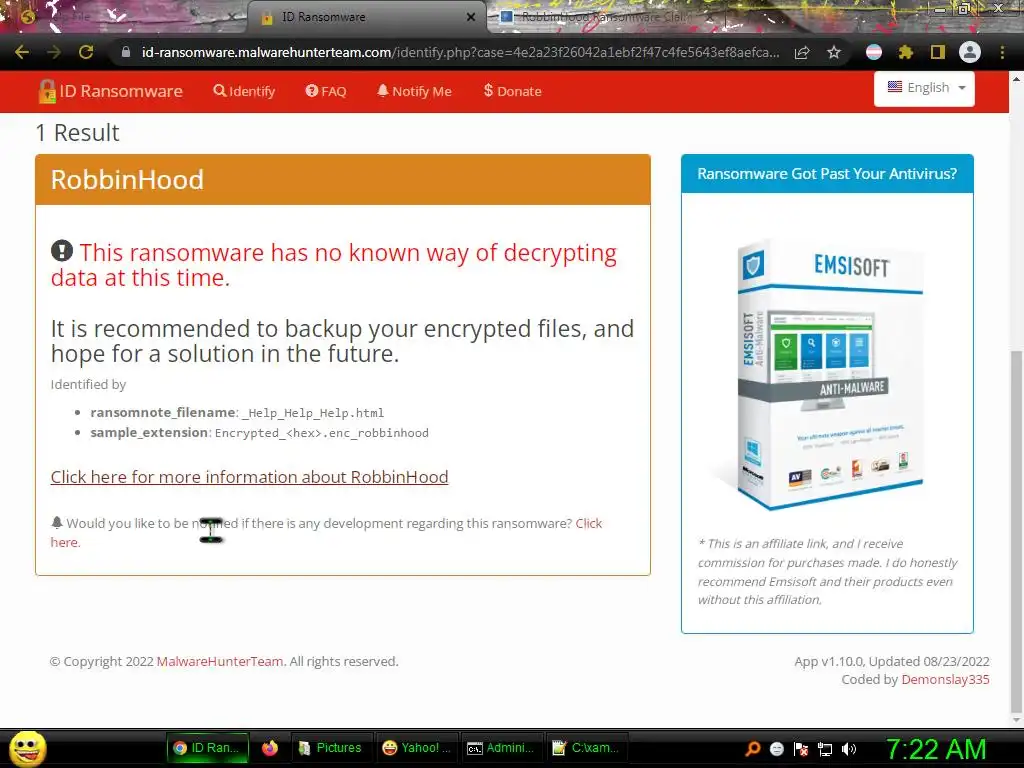
Task: Open the pink-blue striped extension icon
Action: pos(874,52)
